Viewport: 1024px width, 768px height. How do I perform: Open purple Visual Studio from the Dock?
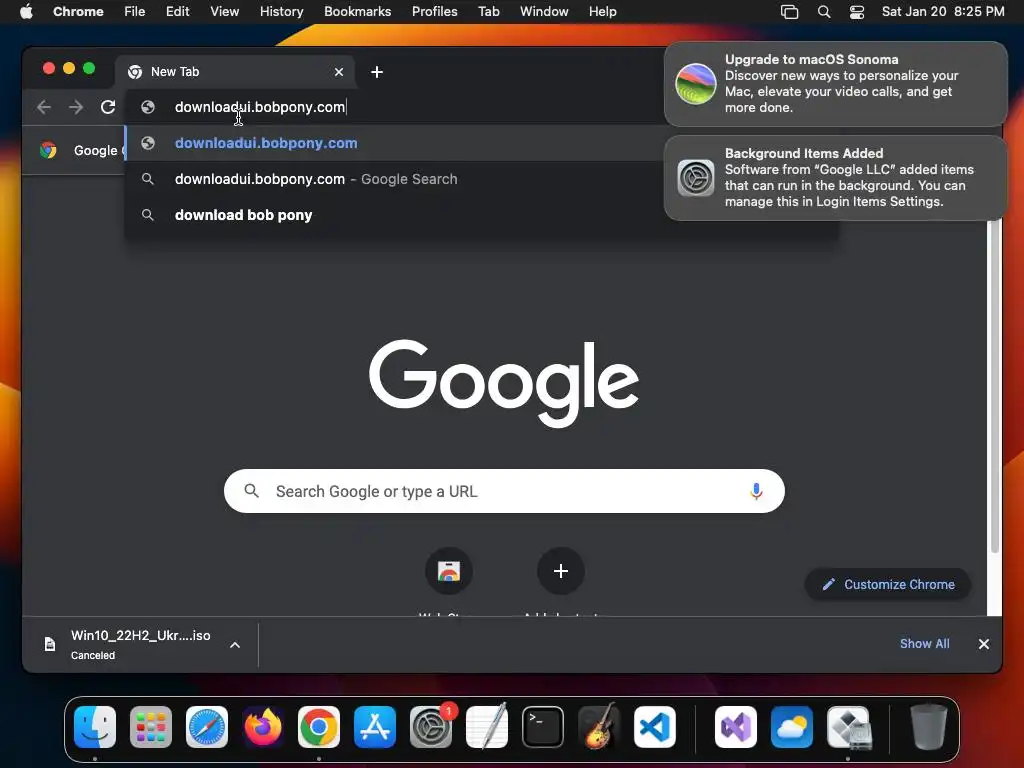click(736, 727)
